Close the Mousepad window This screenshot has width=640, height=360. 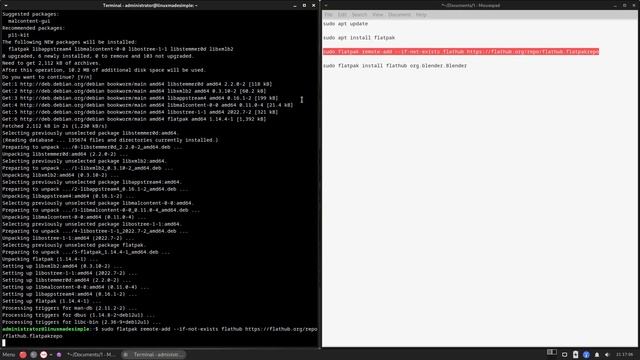(634, 6)
